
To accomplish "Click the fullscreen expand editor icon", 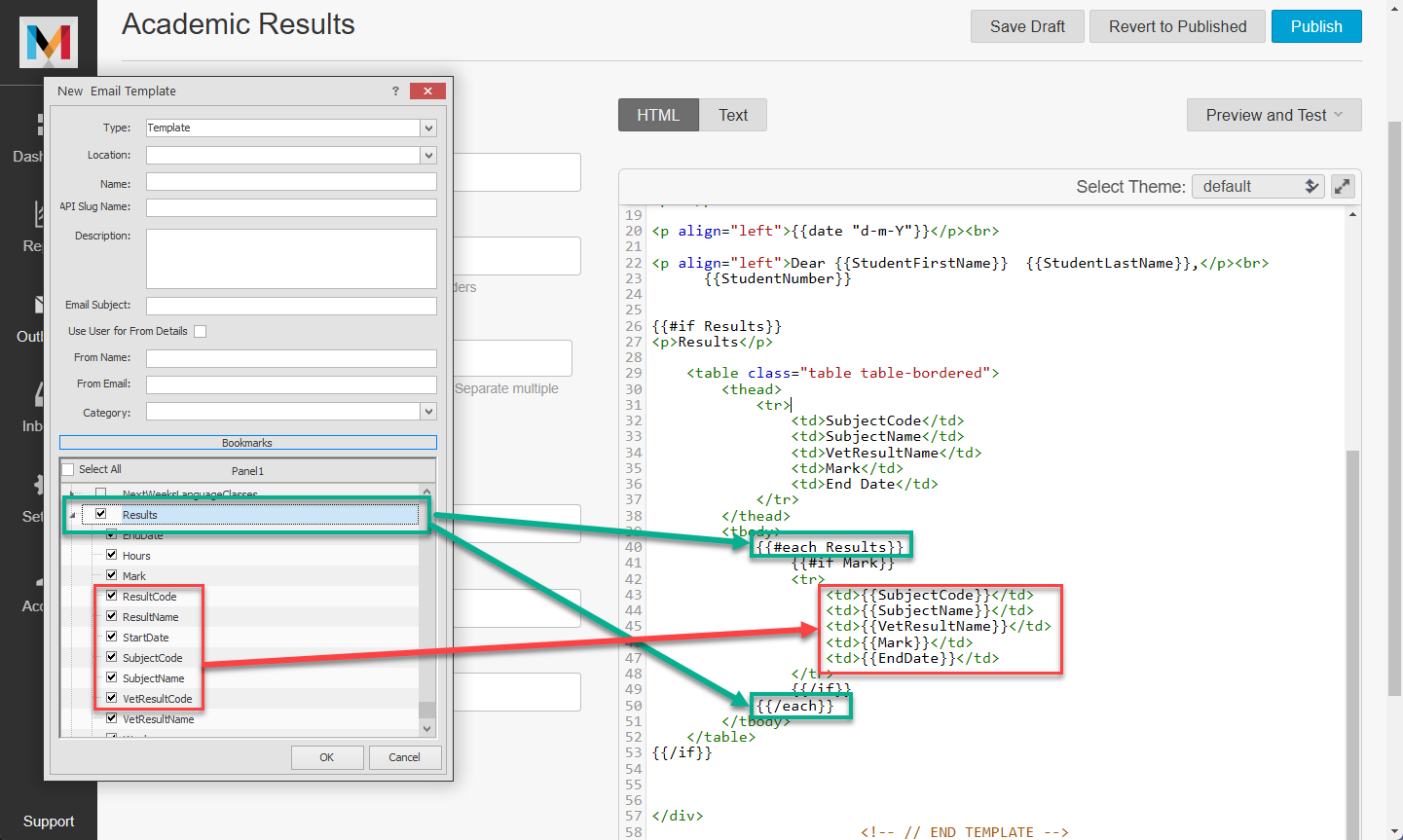I will pos(1343,186).
